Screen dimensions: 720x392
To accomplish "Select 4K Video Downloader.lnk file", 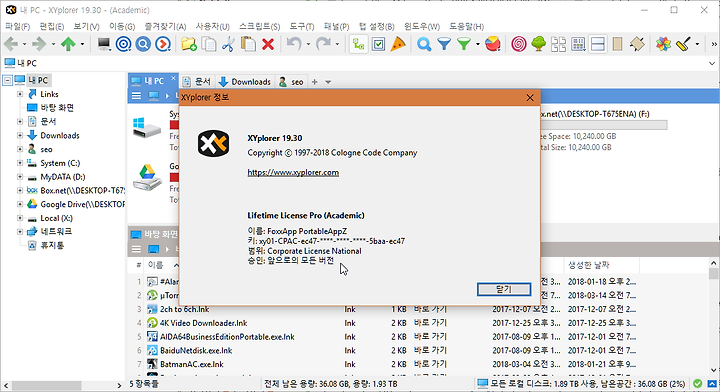I will pos(203,323).
